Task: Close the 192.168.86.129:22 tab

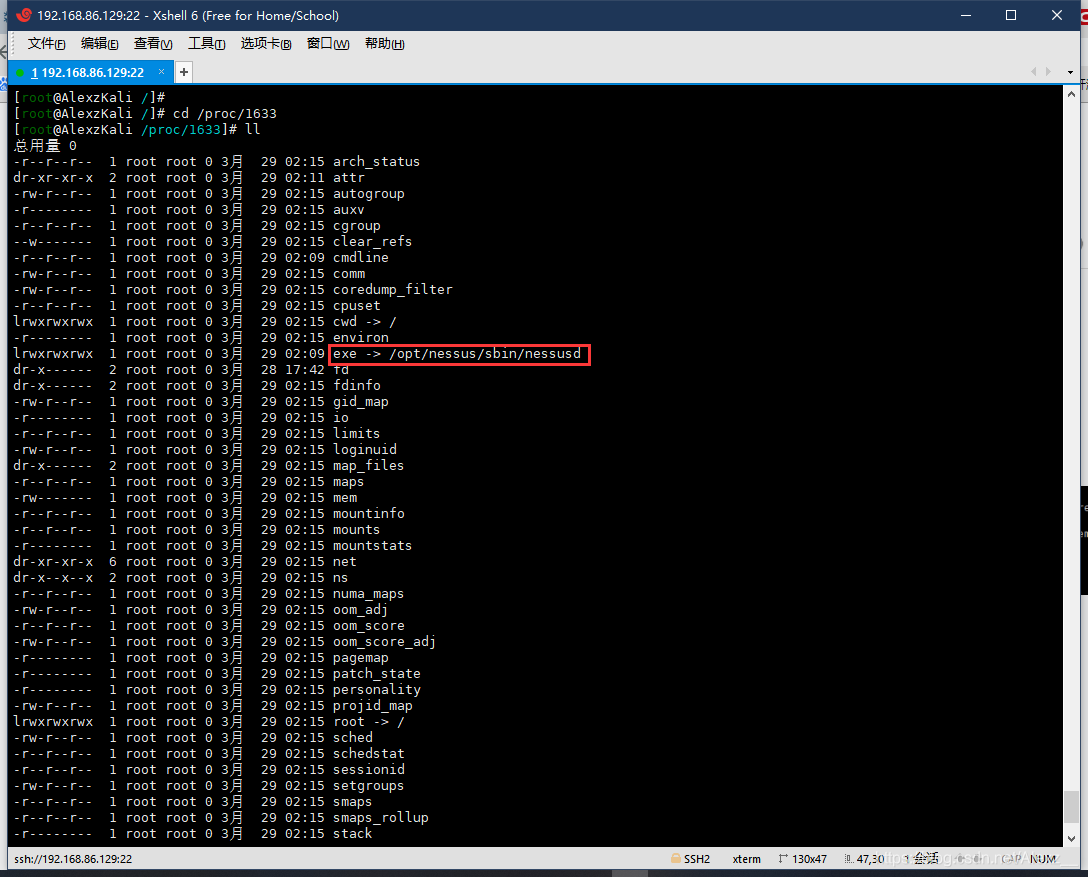Action: tap(162, 71)
